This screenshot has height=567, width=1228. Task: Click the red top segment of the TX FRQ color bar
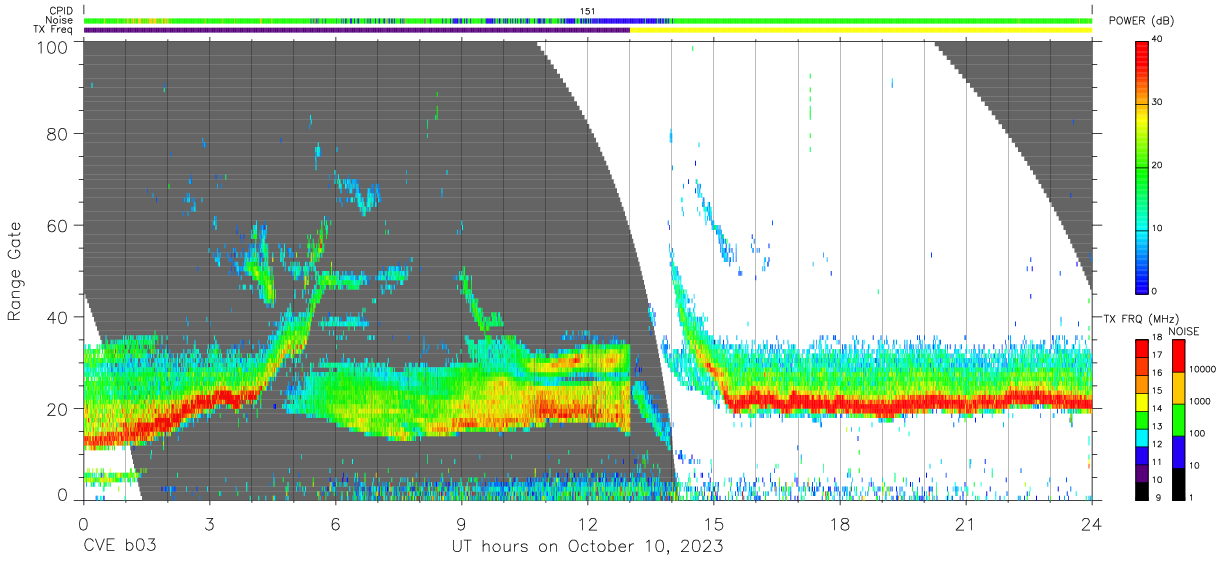coord(1142,348)
